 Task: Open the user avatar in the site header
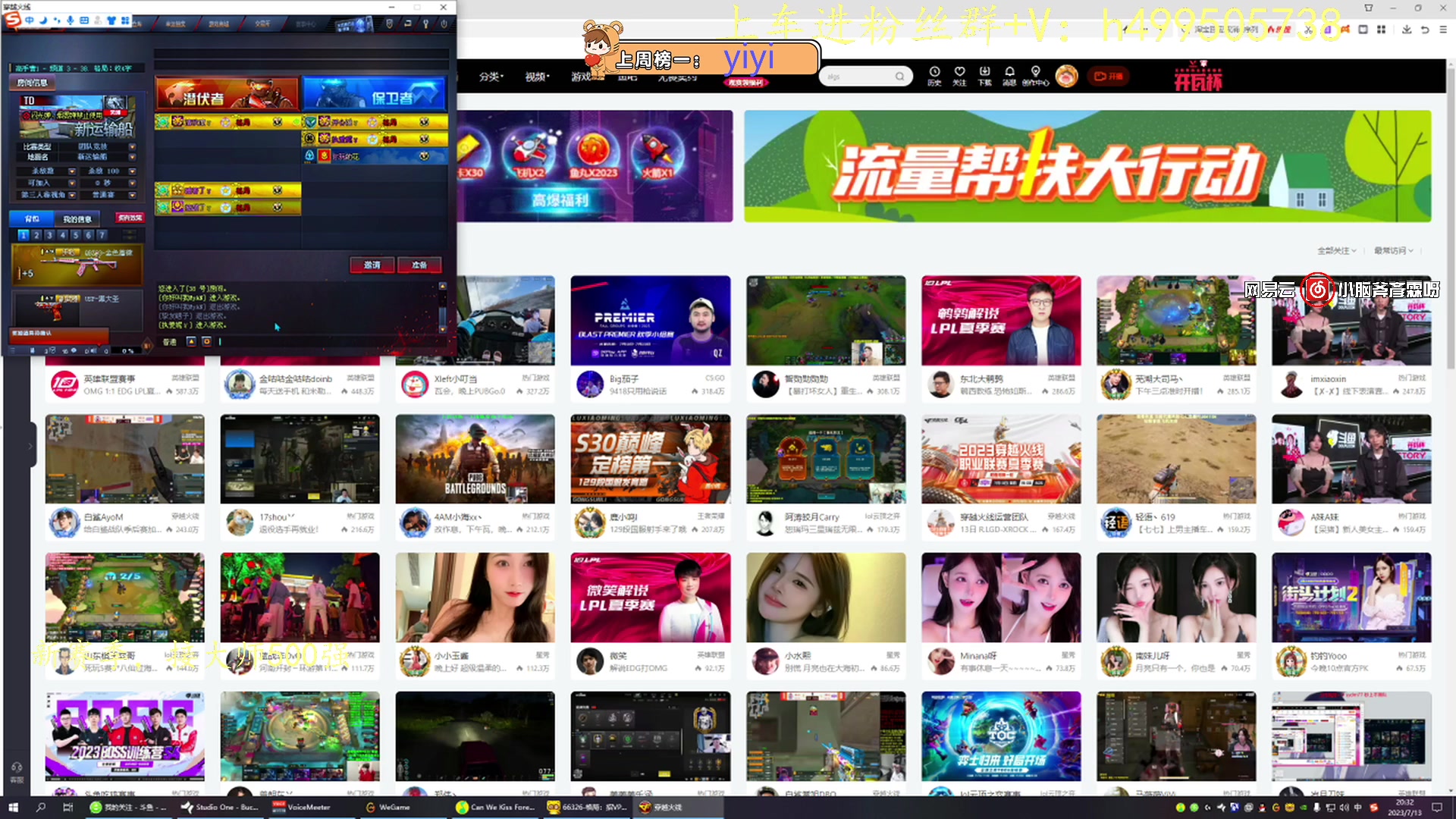click(1067, 76)
